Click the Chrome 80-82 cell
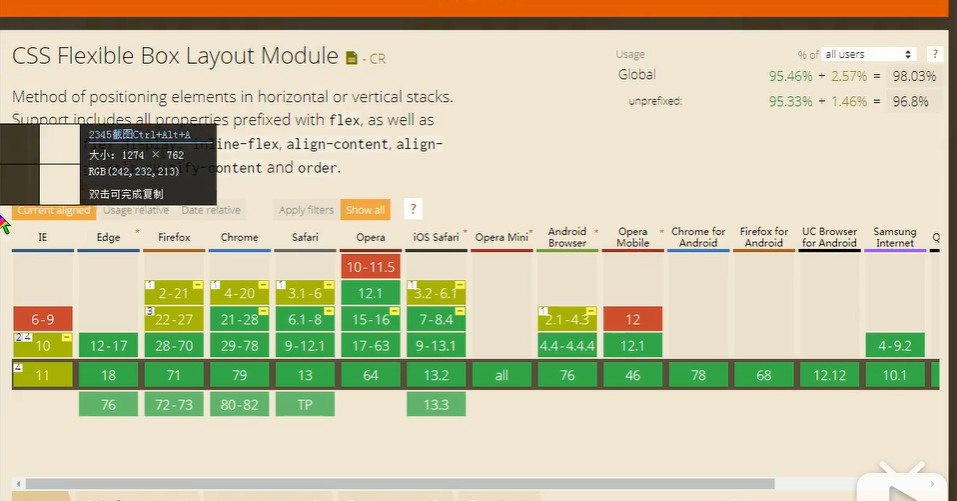The height and width of the screenshot is (501, 957). coord(239,405)
